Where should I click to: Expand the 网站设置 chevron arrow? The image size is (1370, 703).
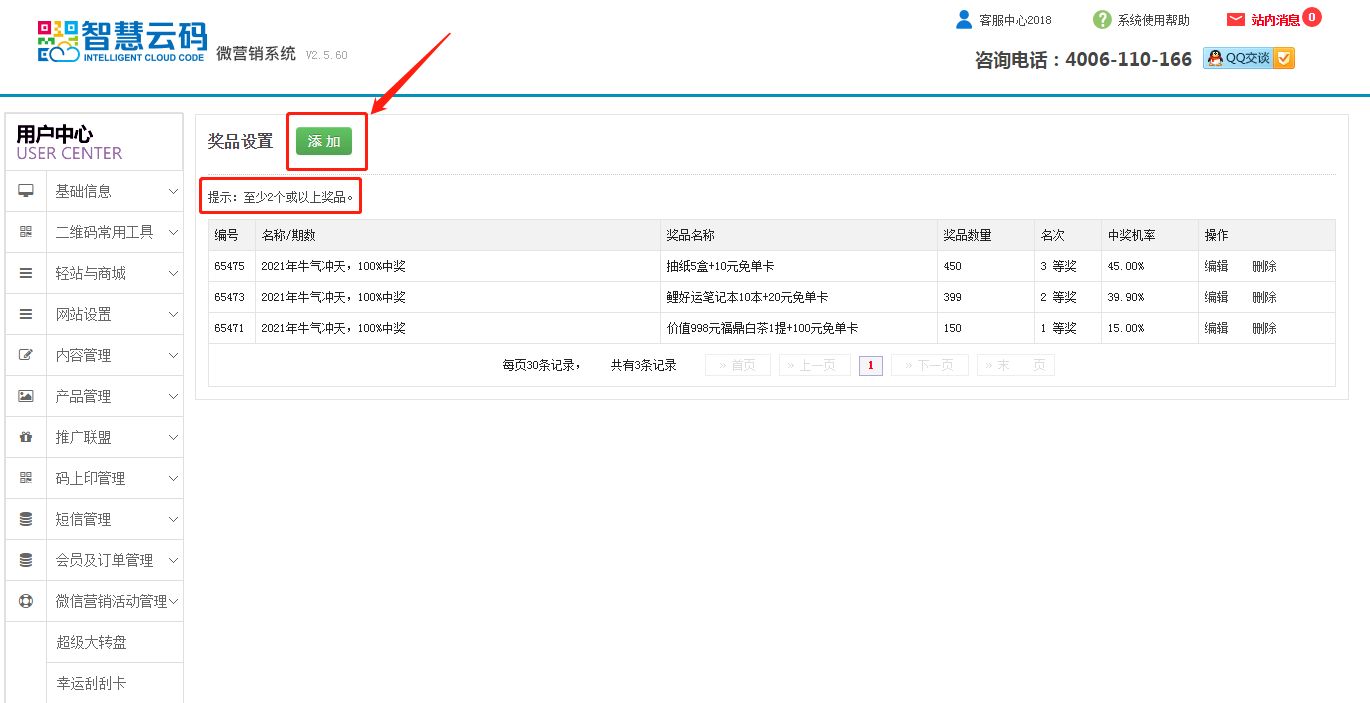(173, 314)
